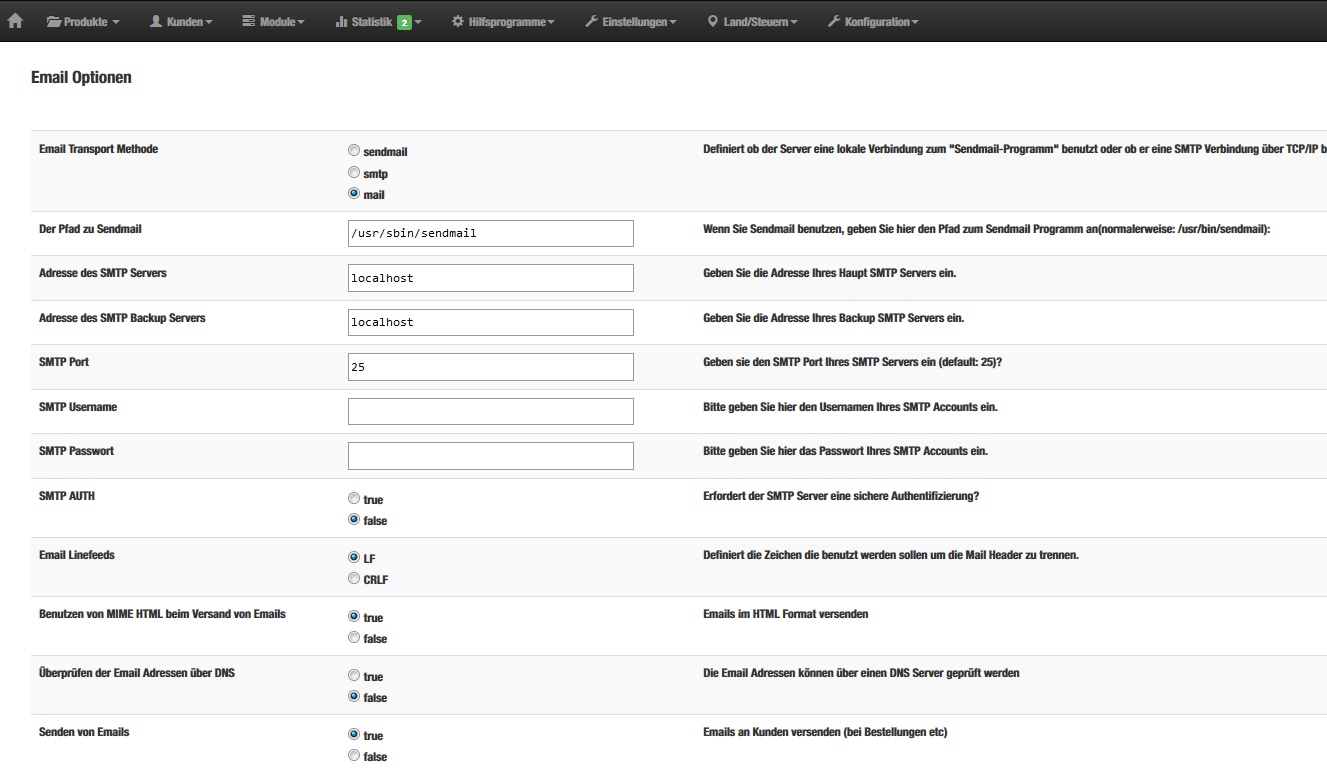Image resolution: width=1327 pixels, height=777 pixels.
Task: Expand the Produkte dropdown menu
Action: [85, 20]
